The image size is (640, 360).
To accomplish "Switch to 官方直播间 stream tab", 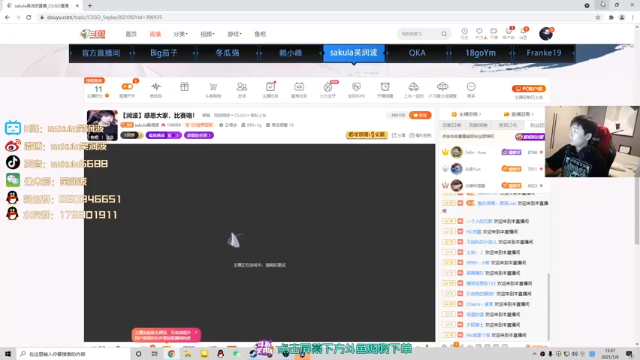I will (x=101, y=53).
